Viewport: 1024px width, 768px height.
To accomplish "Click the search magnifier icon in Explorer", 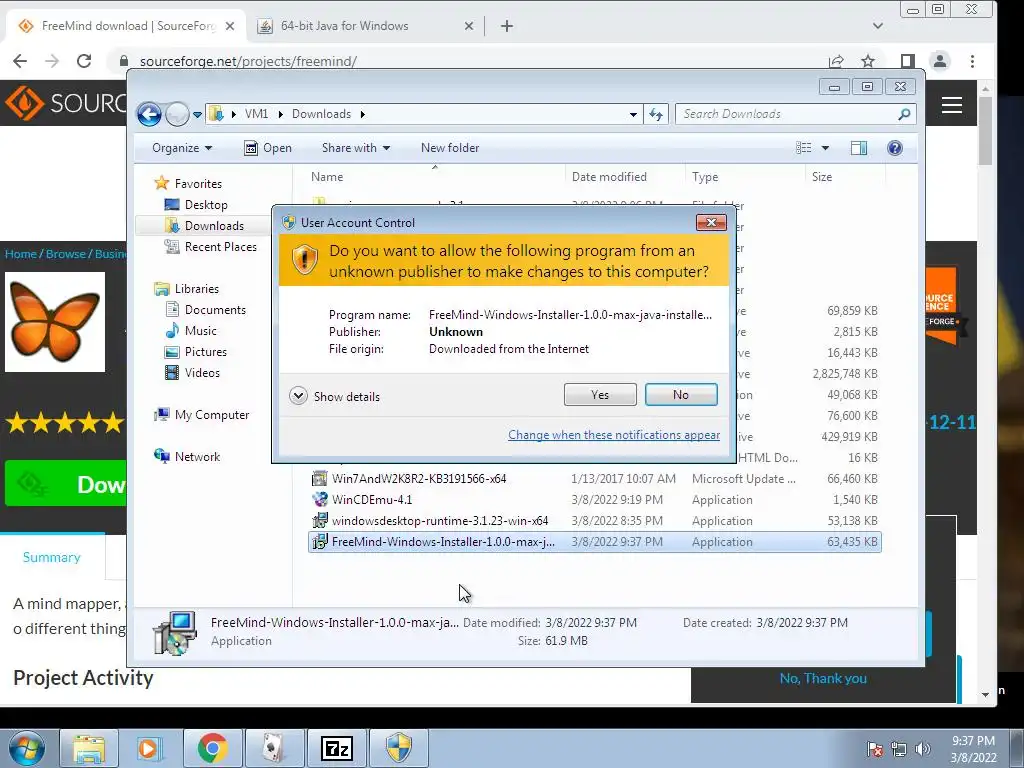I will [904, 114].
